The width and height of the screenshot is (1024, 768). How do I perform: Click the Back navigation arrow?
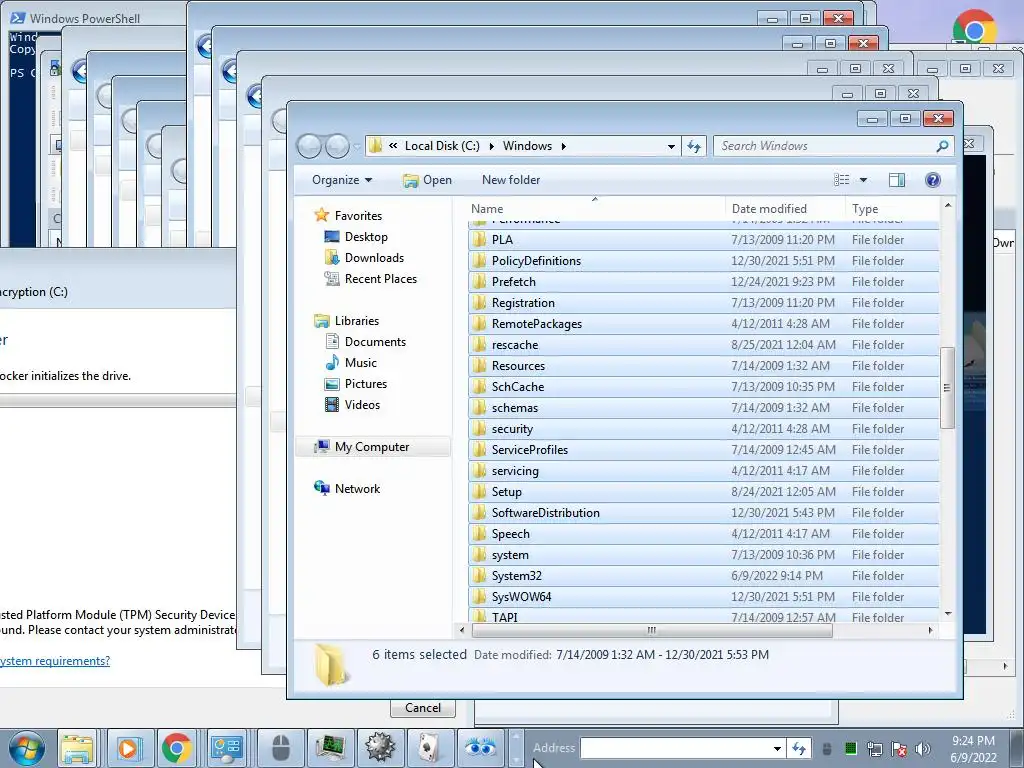pos(310,146)
